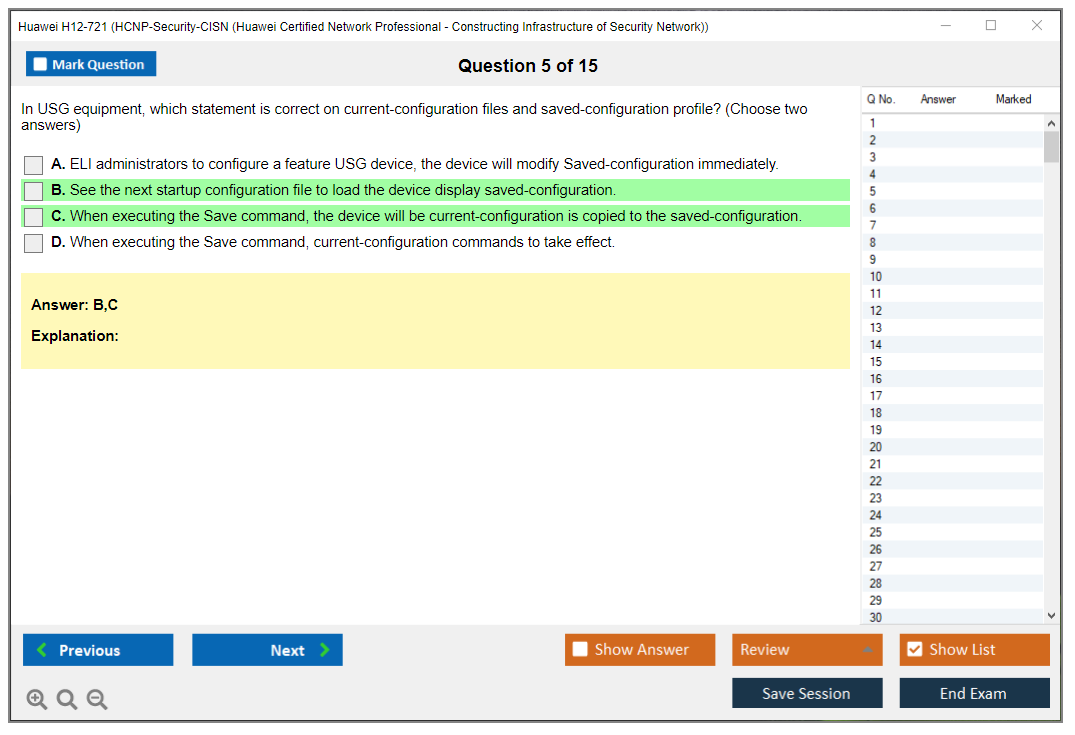Check the answer D option box
The width and height of the screenshot is (1075, 735).
33,243
